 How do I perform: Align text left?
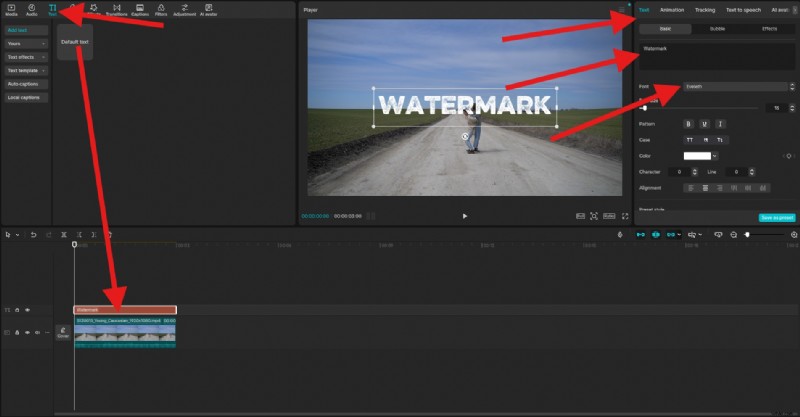(691, 188)
